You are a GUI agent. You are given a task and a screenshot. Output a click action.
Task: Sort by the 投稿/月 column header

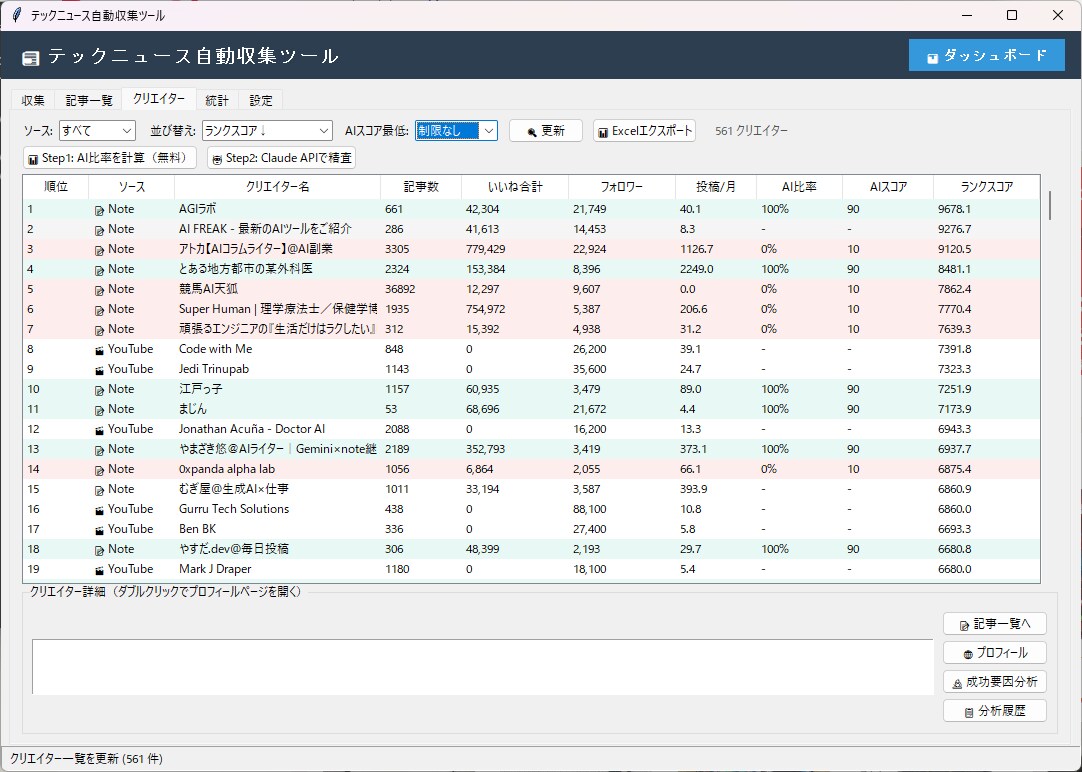tap(716, 187)
